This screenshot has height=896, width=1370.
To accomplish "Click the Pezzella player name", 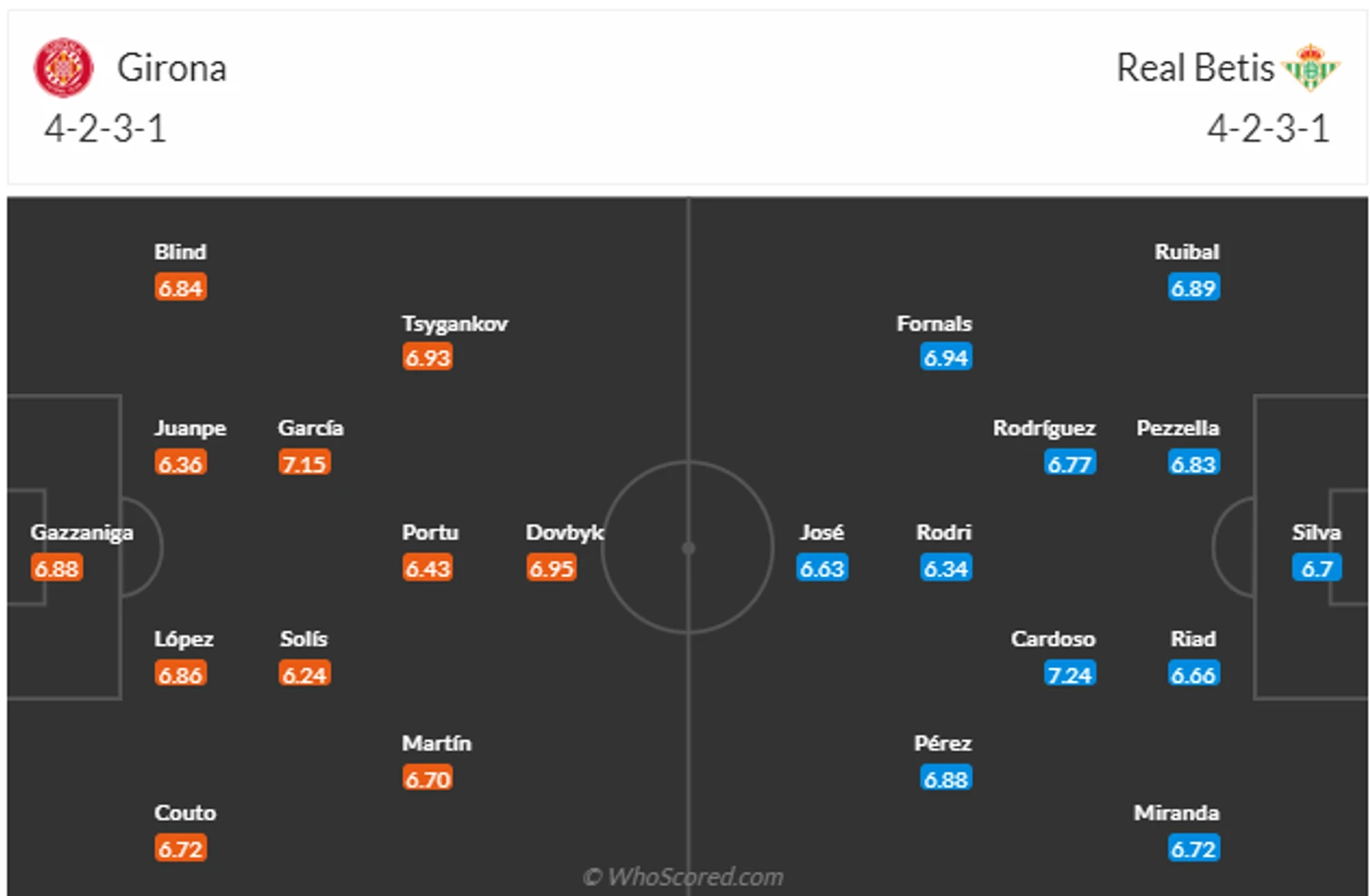I will tap(1178, 428).
